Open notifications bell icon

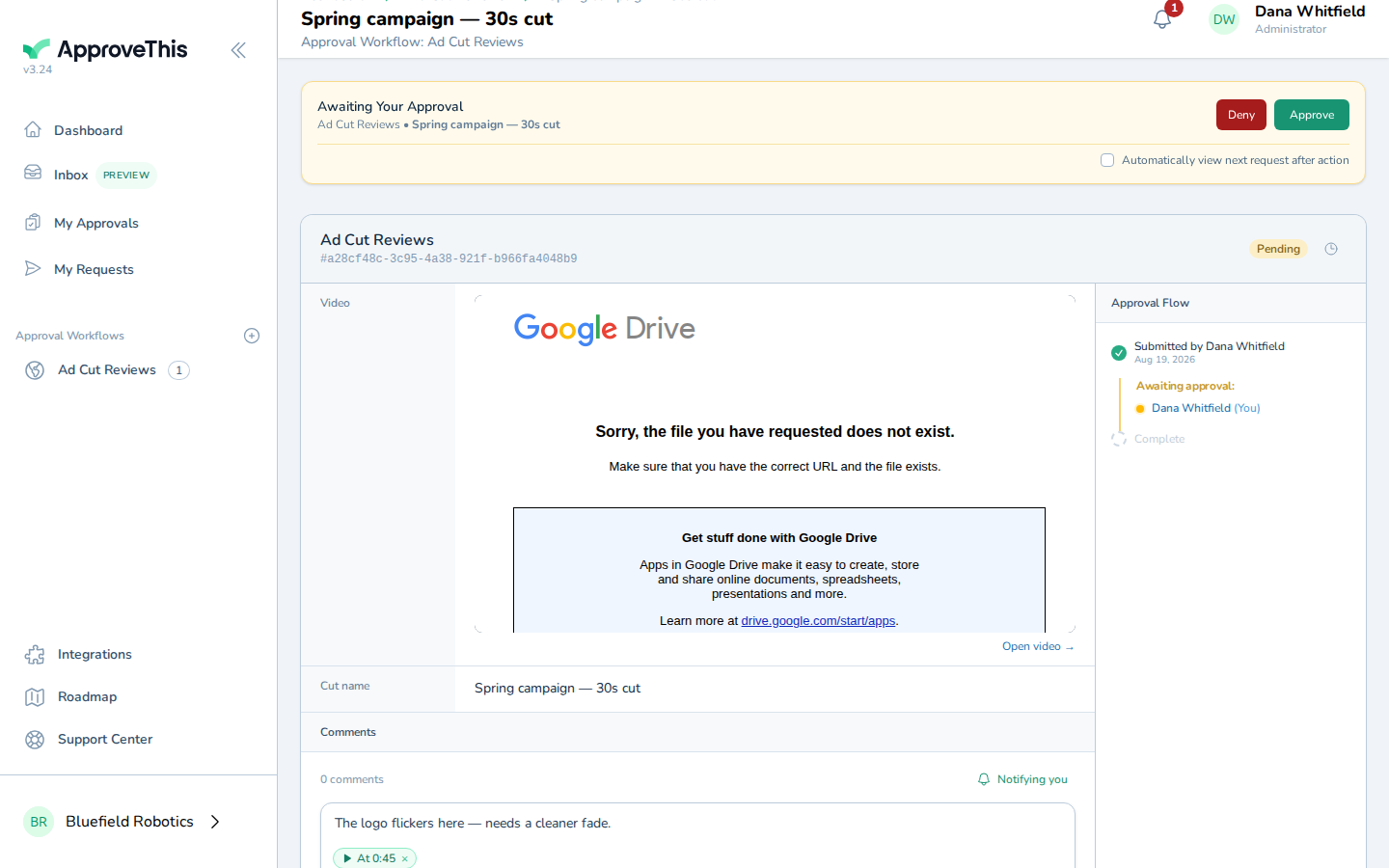coord(1162,19)
